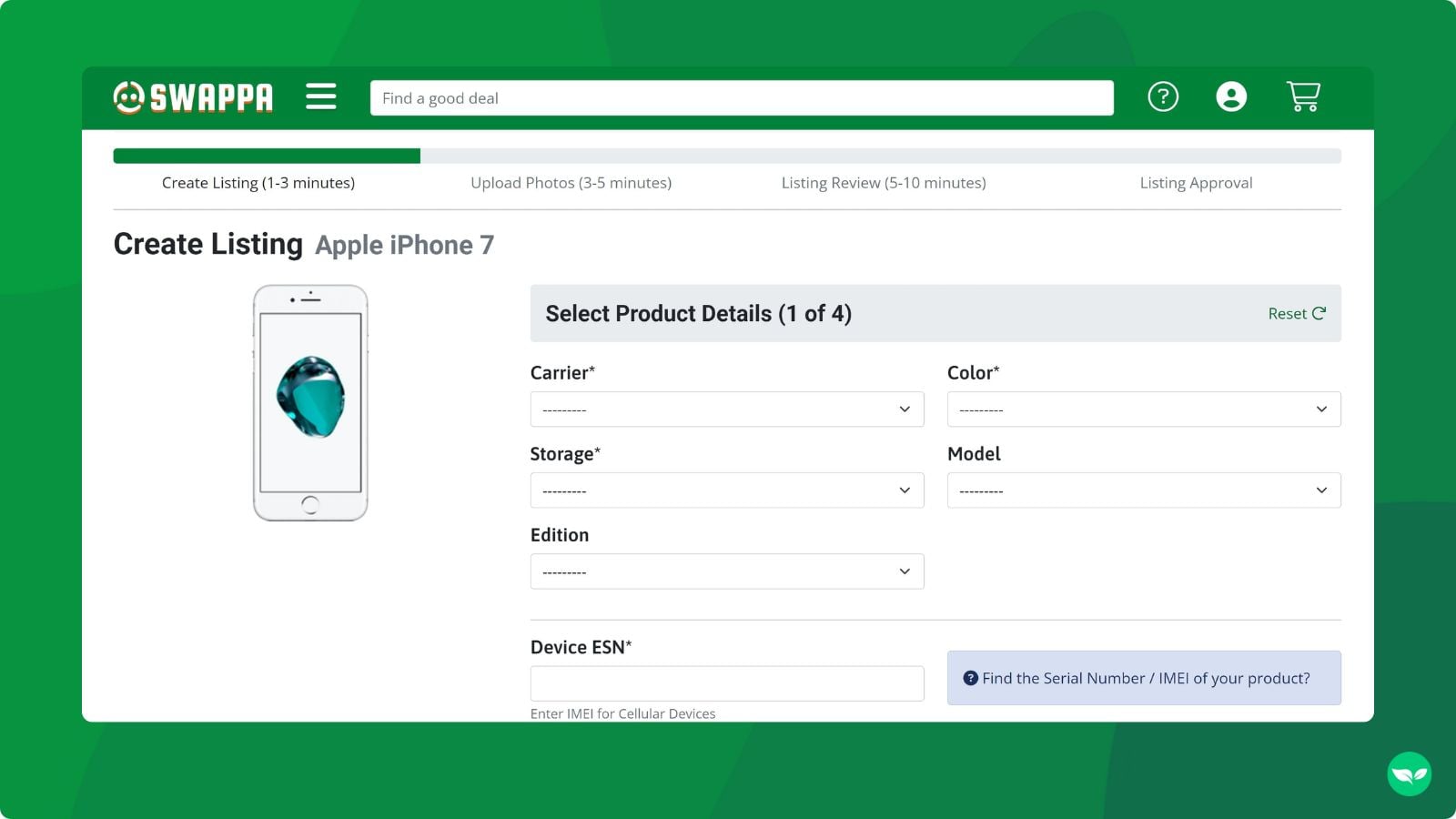This screenshot has height=819, width=1456.
Task: Select the Upload Photos step tab
Action: click(x=571, y=183)
